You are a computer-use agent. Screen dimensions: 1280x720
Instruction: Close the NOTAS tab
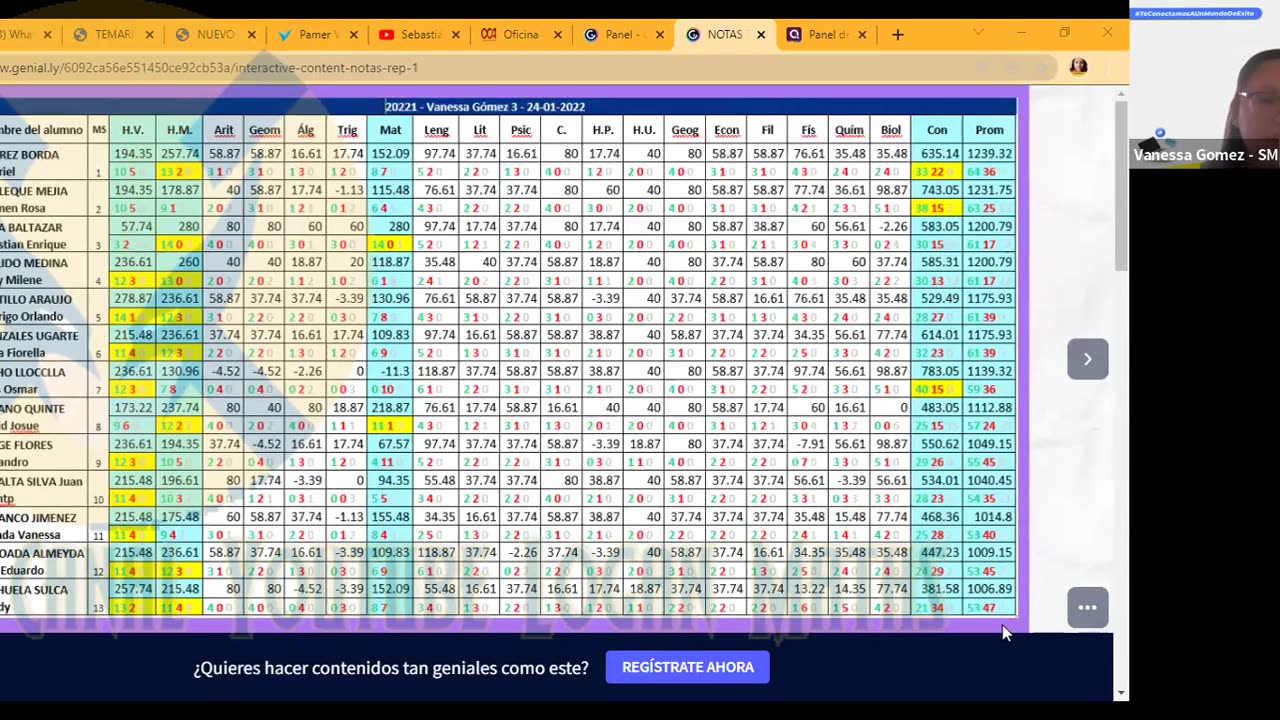760,34
